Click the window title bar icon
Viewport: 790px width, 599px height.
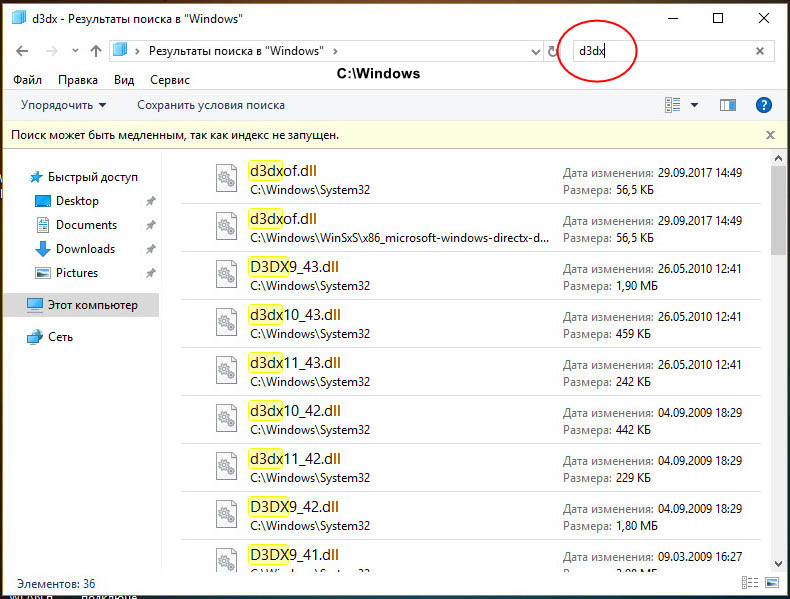click(19, 18)
